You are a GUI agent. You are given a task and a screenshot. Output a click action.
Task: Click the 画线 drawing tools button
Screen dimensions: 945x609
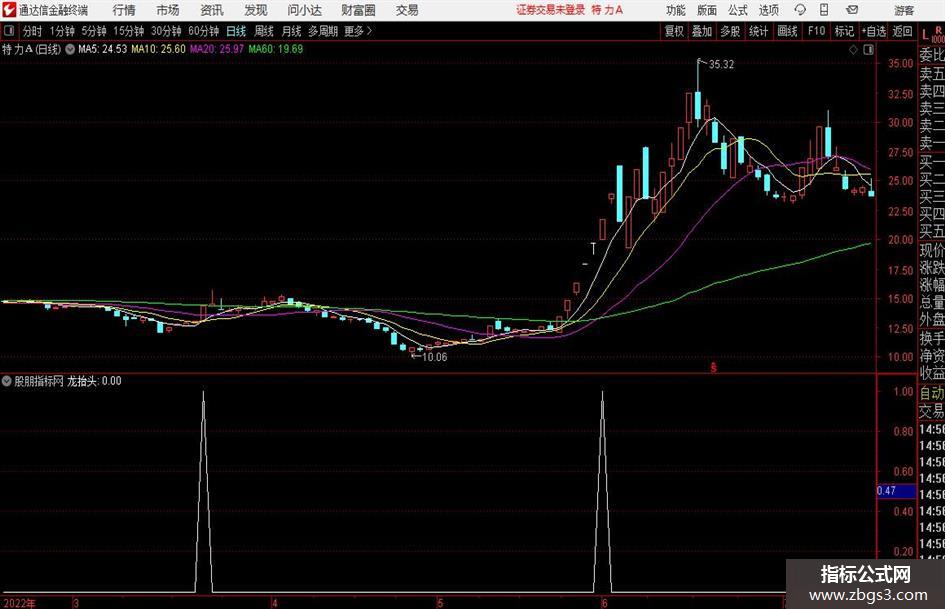tap(787, 31)
